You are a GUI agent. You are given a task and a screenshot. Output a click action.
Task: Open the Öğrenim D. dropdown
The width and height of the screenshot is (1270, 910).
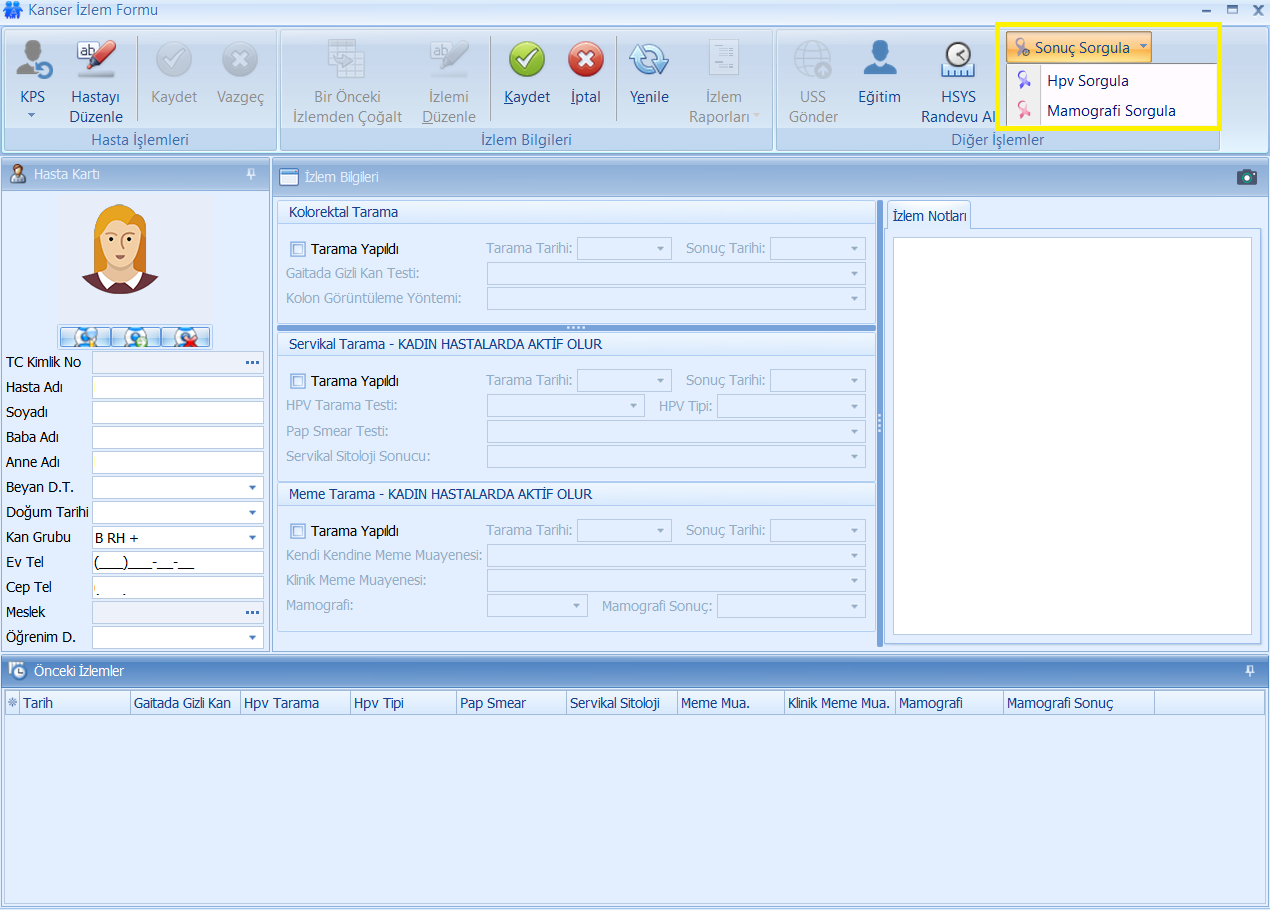click(252, 638)
